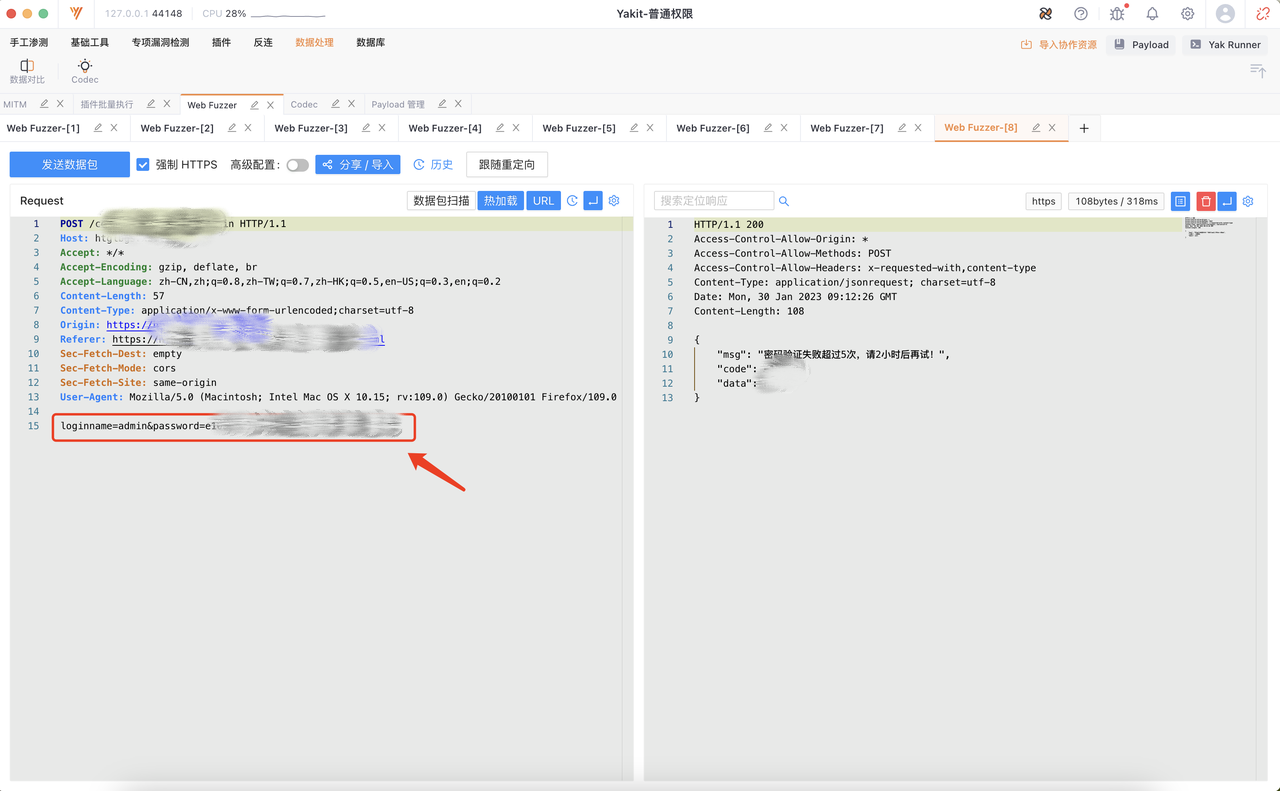Open the 手工渗透 menu
The height and width of the screenshot is (791, 1280).
coord(29,43)
